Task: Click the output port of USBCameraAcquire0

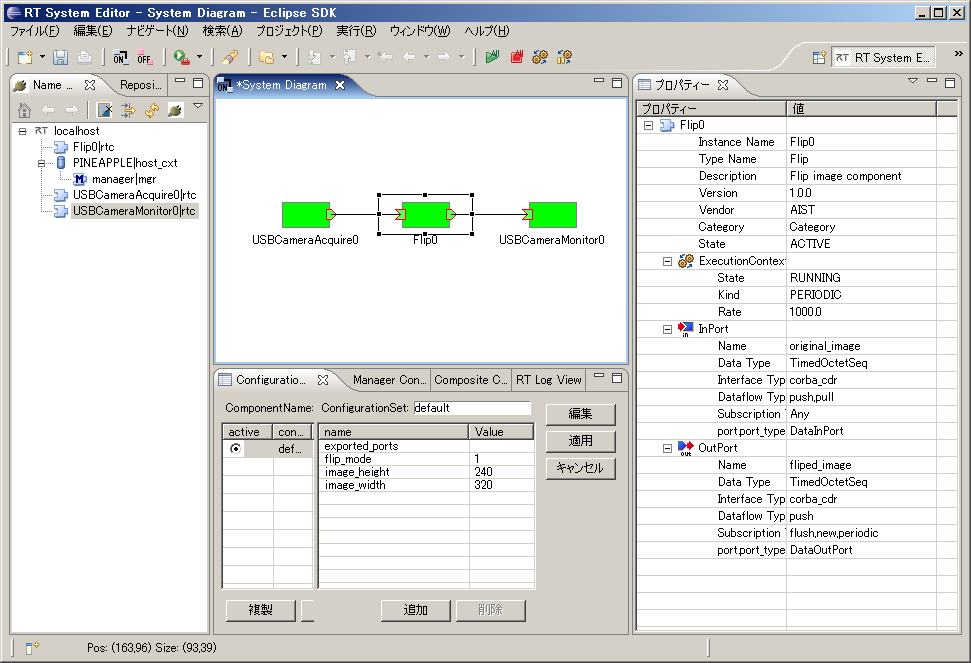Action: click(x=331, y=215)
